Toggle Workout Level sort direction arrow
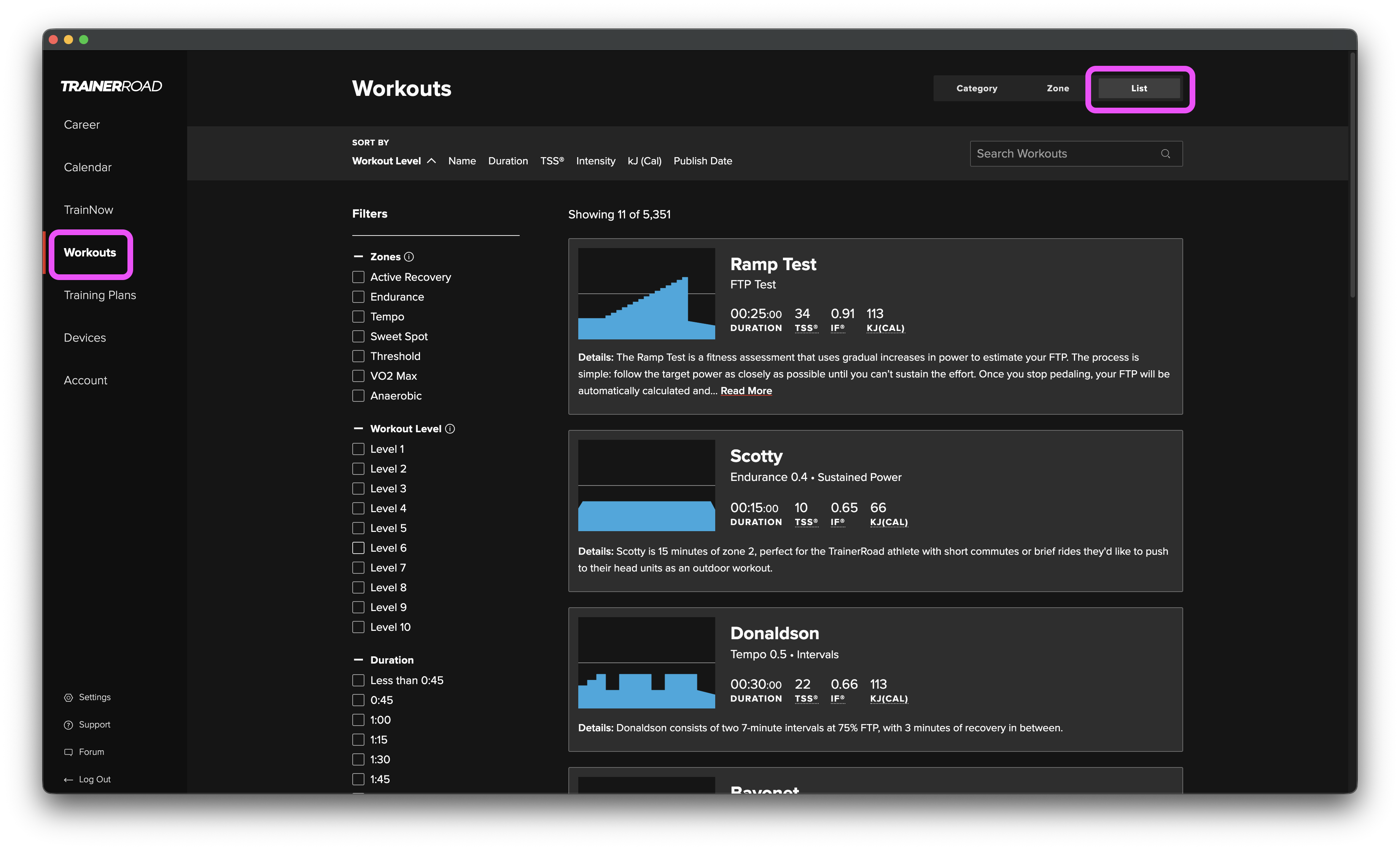1400x850 pixels. coord(431,161)
